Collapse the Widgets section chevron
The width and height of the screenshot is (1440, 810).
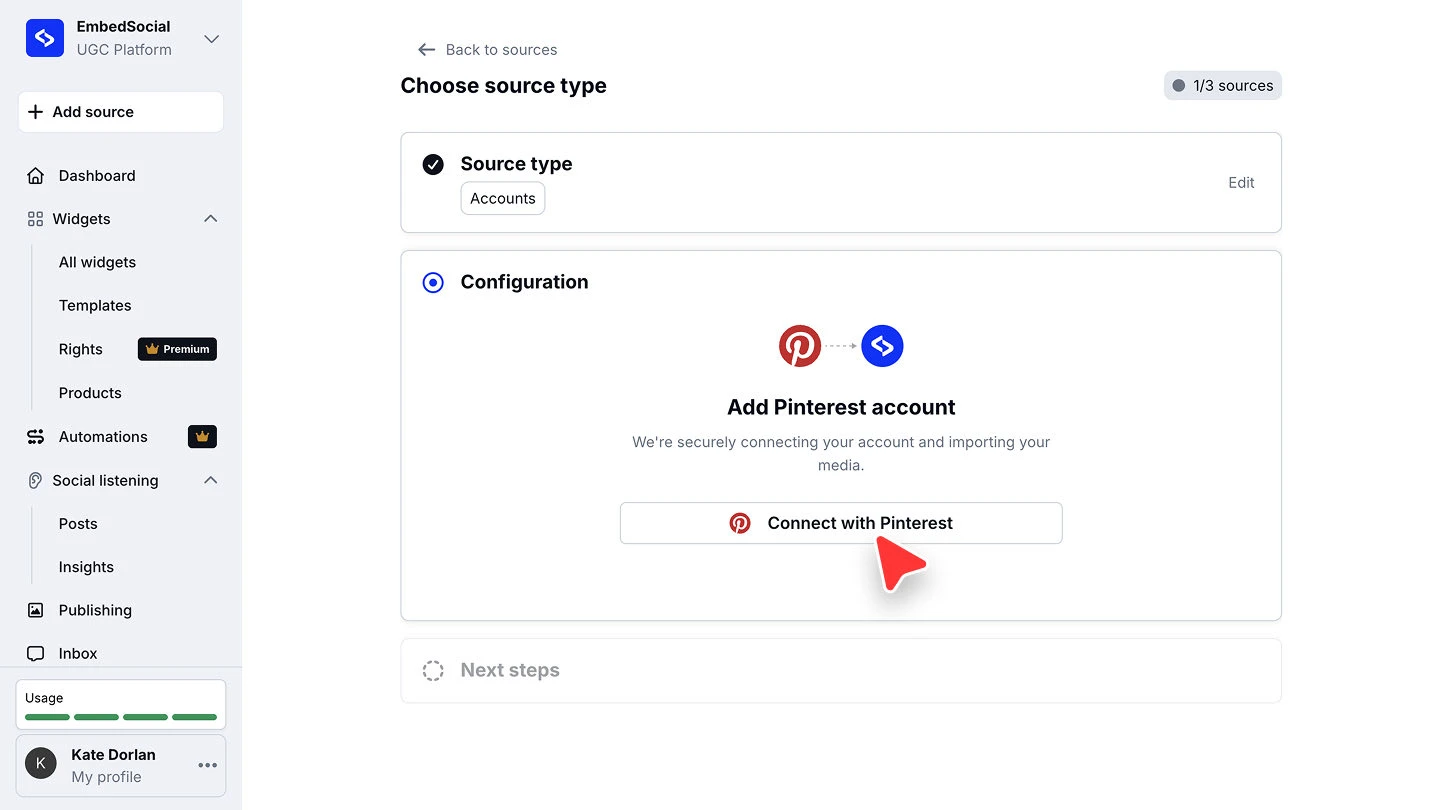click(x=210, y=219)
